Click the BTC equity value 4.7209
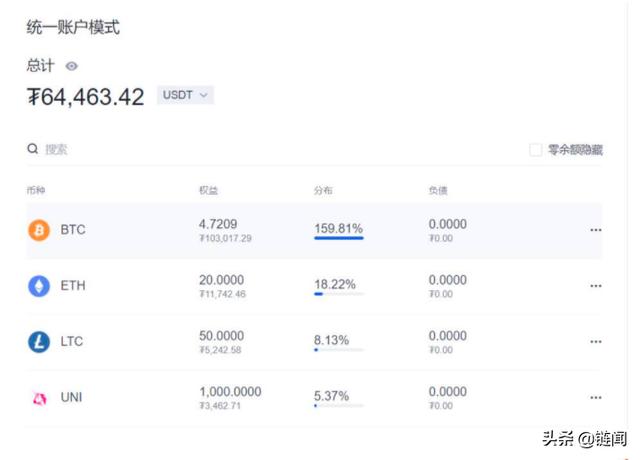Viewport: 640px width, 460px height. coord(218,224)
